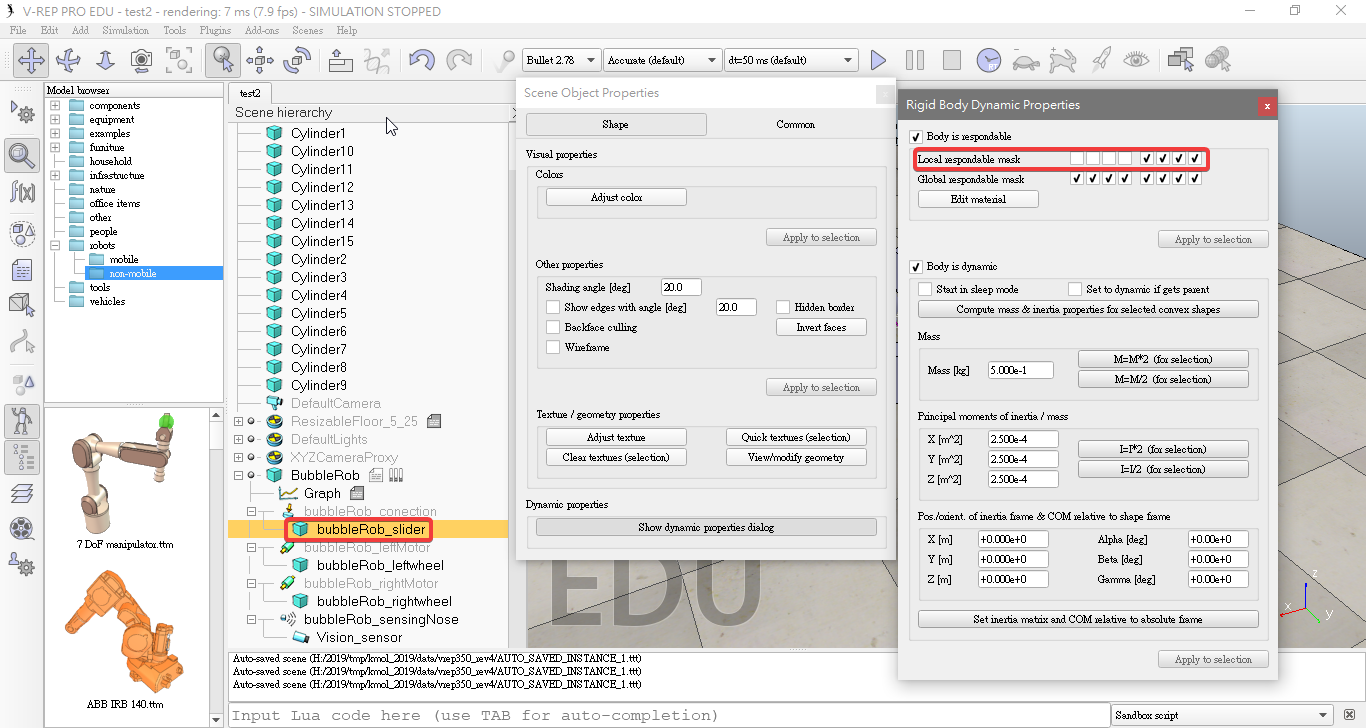Open the Bullet 2.78 physics engine dropdown
This screenshot has width=1366, height=728.
click(561, 60)
